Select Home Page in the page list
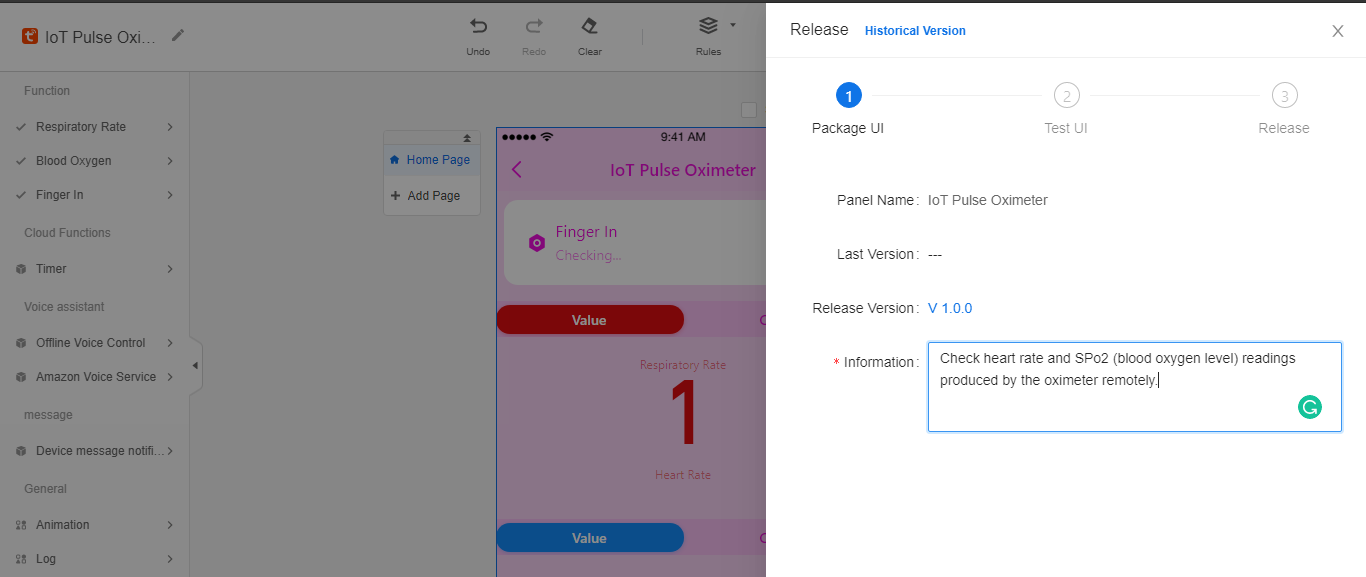The width and height of the screenshot is (1366, 577). (x=437, y=160)
